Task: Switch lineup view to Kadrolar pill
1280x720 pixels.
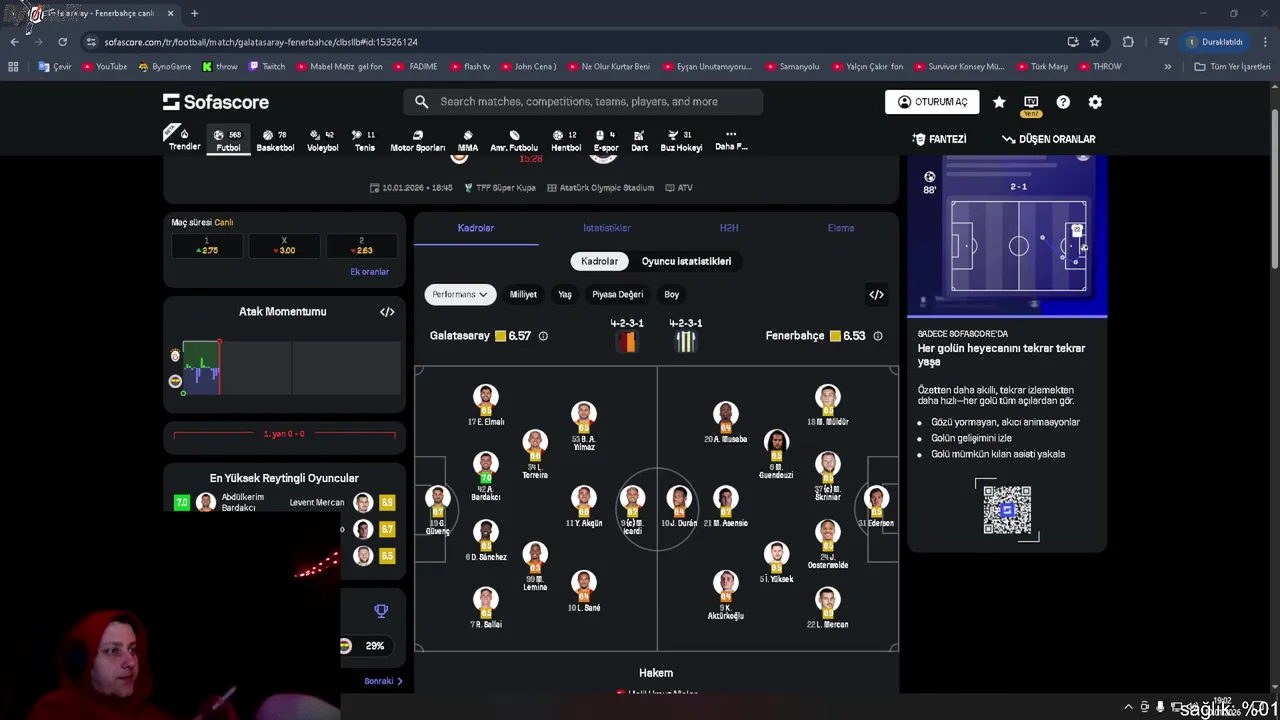Action: tap(599, 261)
